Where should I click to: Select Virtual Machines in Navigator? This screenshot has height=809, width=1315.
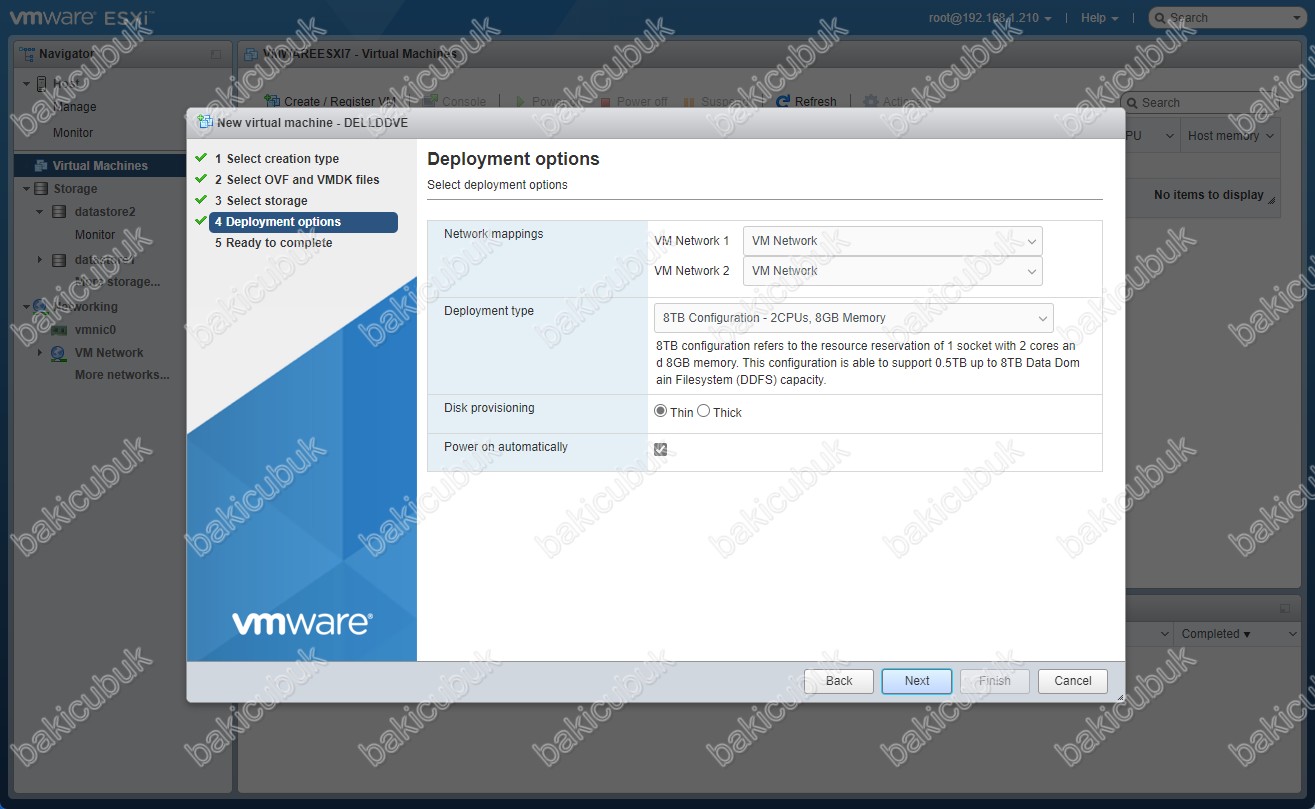pyautogui.click(x=100, y=166)
